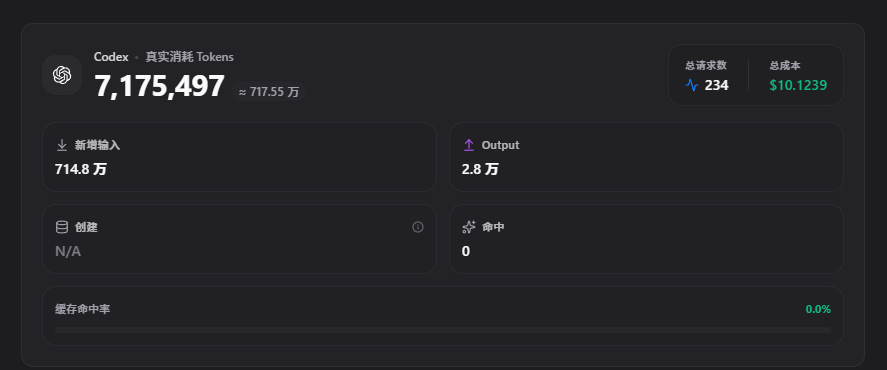Click the N/A value in 创建 card
The width and height of the screenshot is (887, 370).
68,252
